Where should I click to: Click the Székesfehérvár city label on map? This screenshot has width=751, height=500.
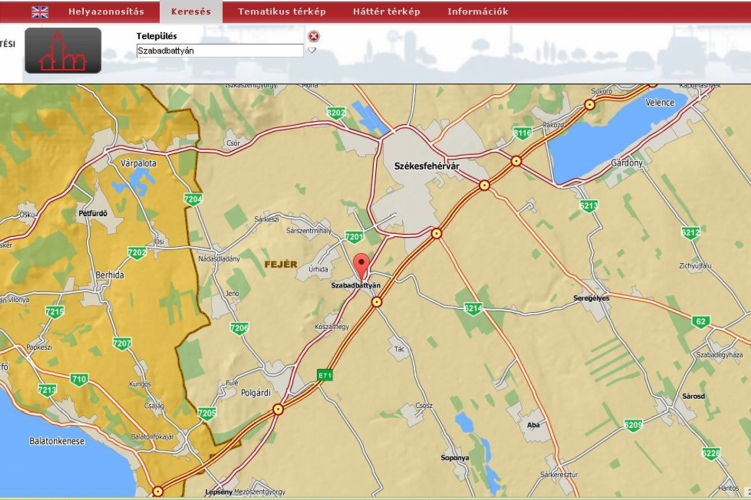tap(419, 167)
